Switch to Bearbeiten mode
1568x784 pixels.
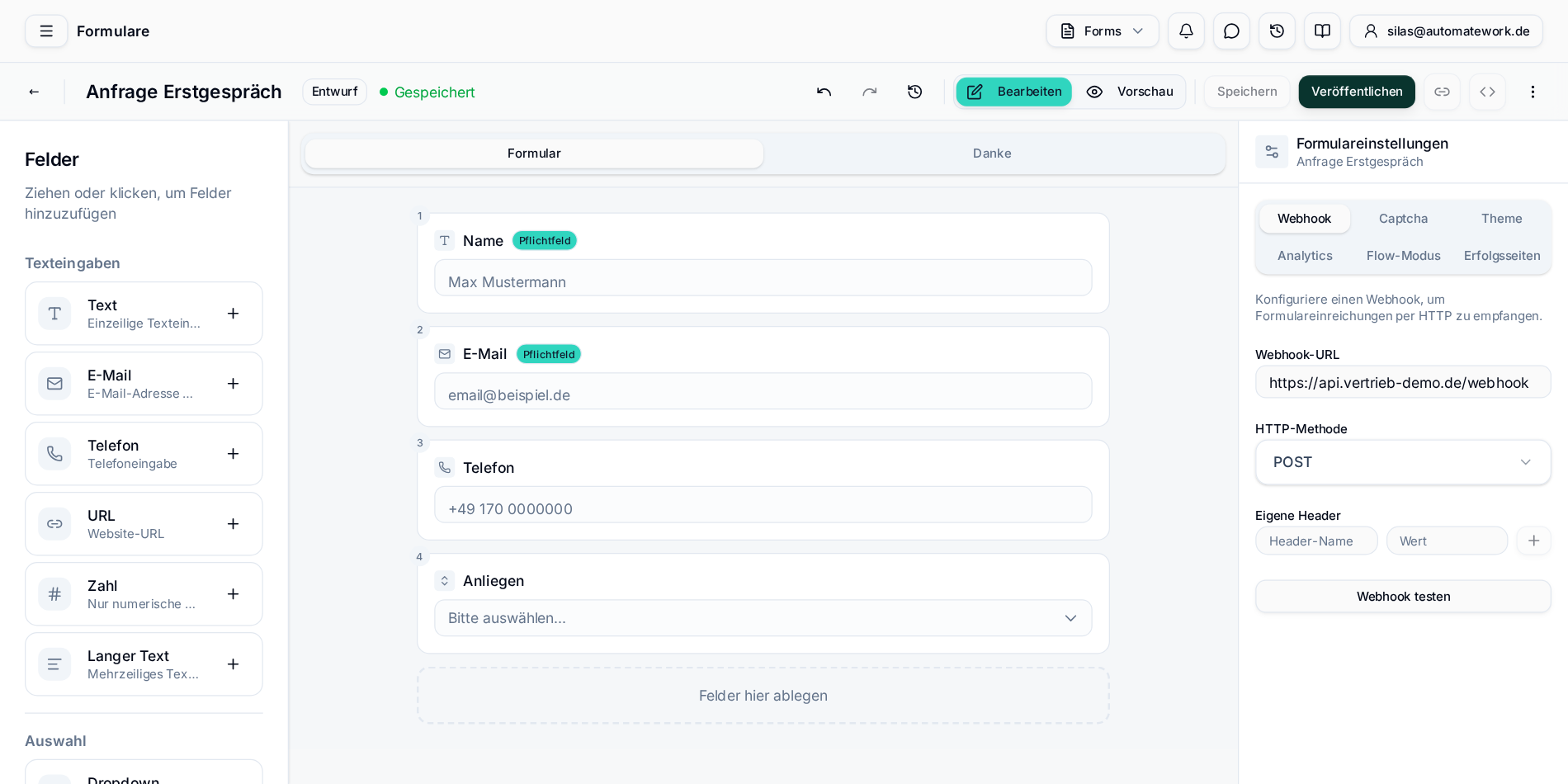1014,92
